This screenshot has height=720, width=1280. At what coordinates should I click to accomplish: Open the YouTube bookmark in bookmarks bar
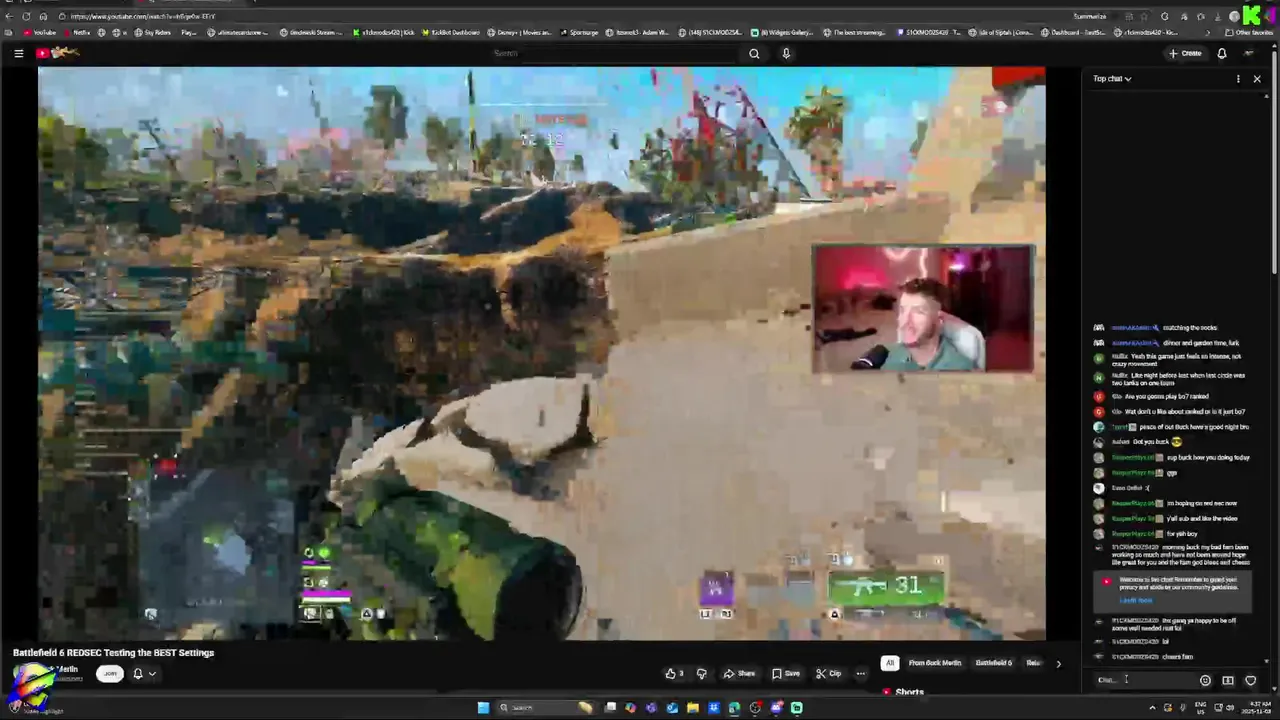click(x=39, y=32)
